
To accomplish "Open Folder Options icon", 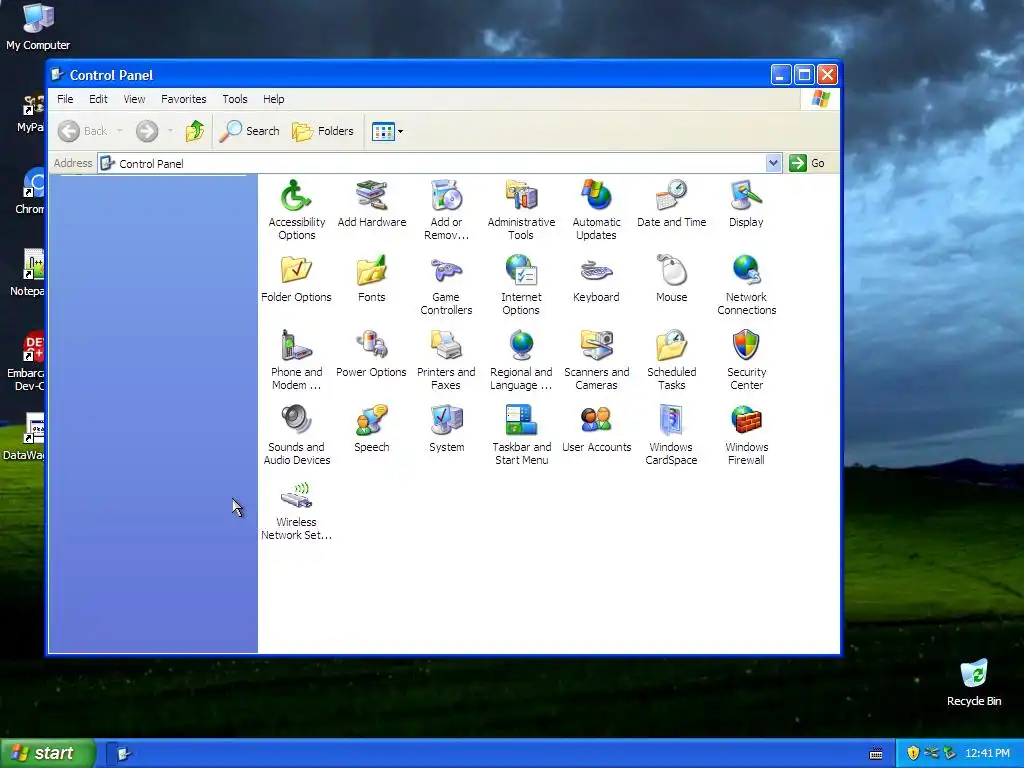I will [x=296, y=279].
